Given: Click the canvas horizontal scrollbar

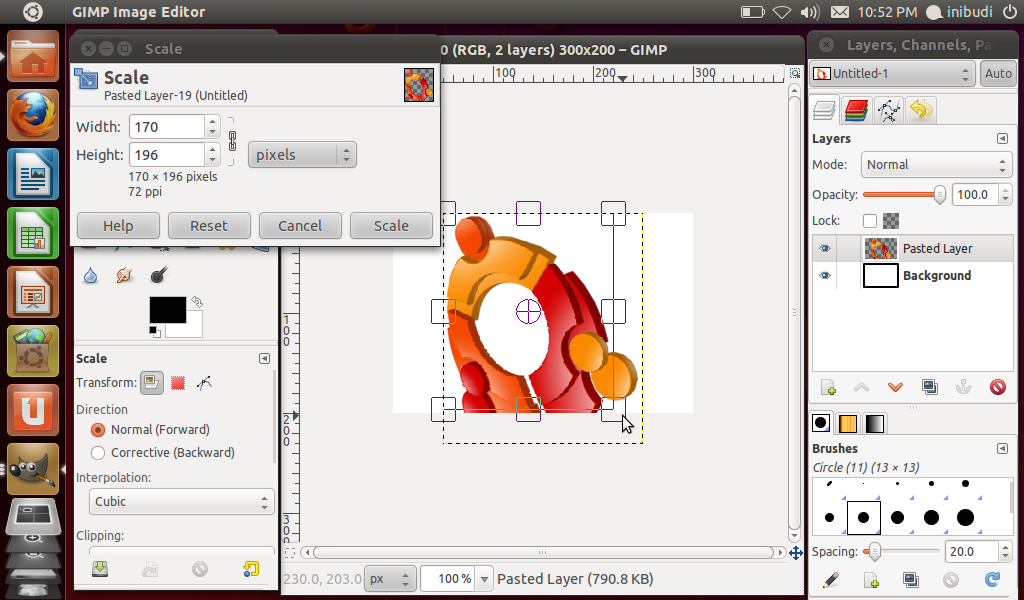Looking at the screenshot, I should (542, 552).
